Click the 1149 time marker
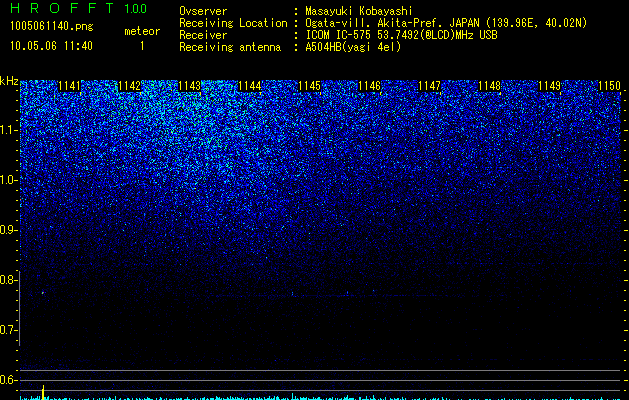This screenshot has height=400, width=629. click(549, 86)
